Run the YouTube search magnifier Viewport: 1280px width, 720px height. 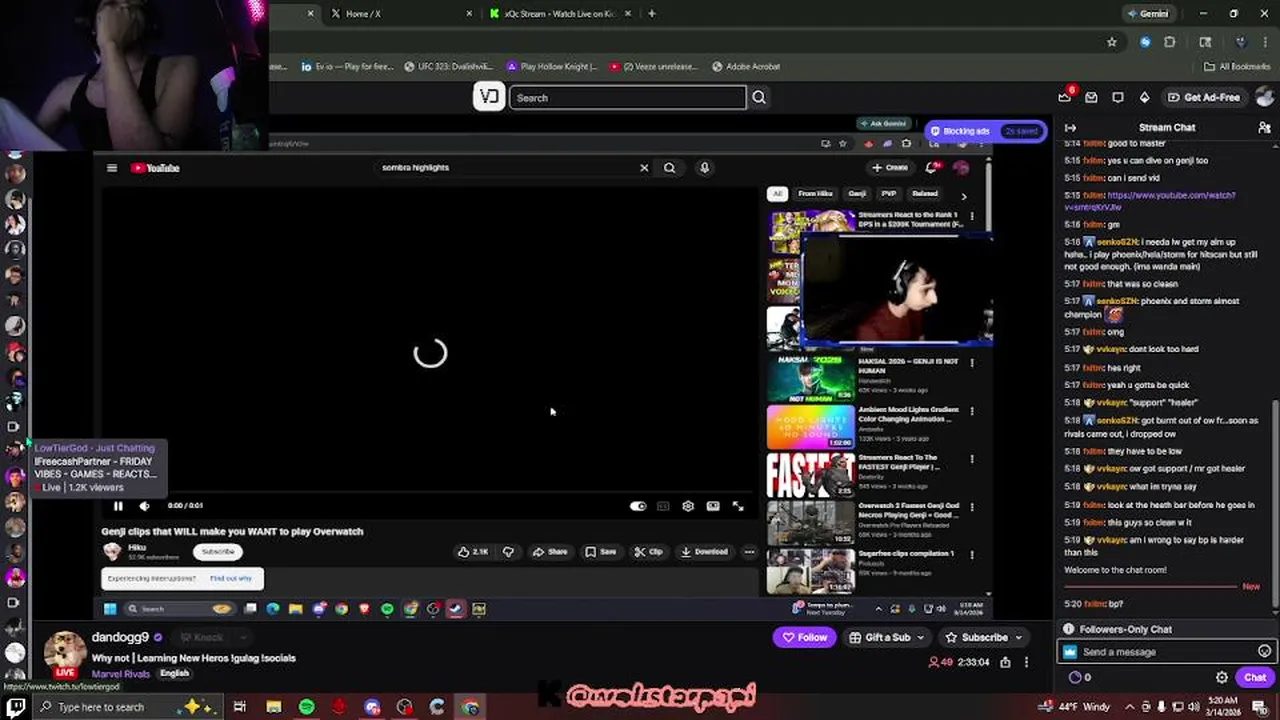pos(669,168)
